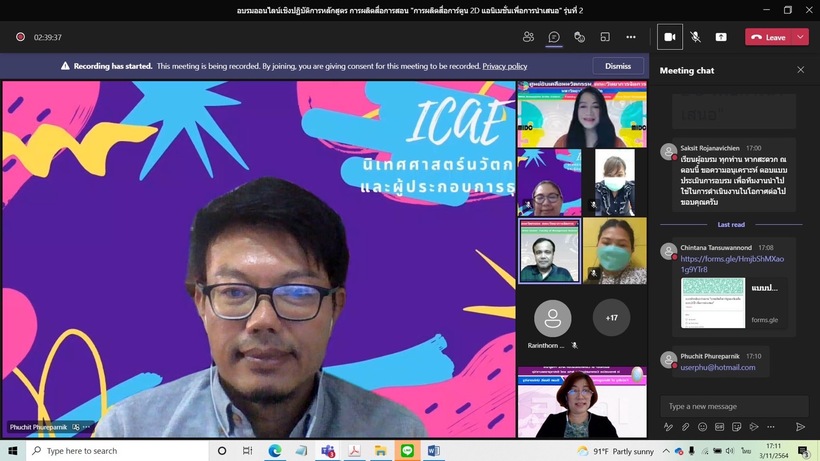
Task: Select the man in green shirt video tile
Action: (550, 251)
